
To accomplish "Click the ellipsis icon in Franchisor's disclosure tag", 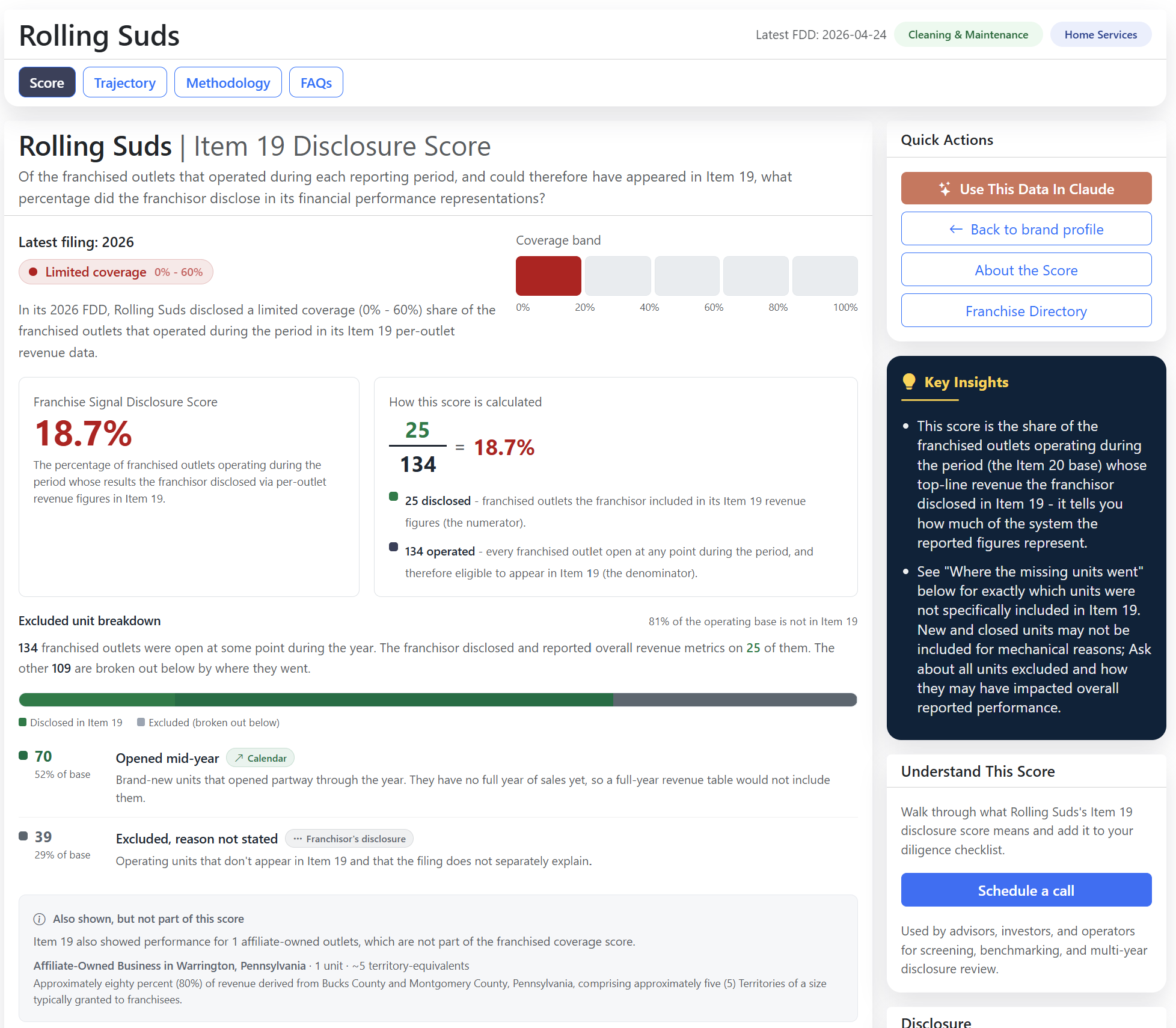I will (298, 839).
